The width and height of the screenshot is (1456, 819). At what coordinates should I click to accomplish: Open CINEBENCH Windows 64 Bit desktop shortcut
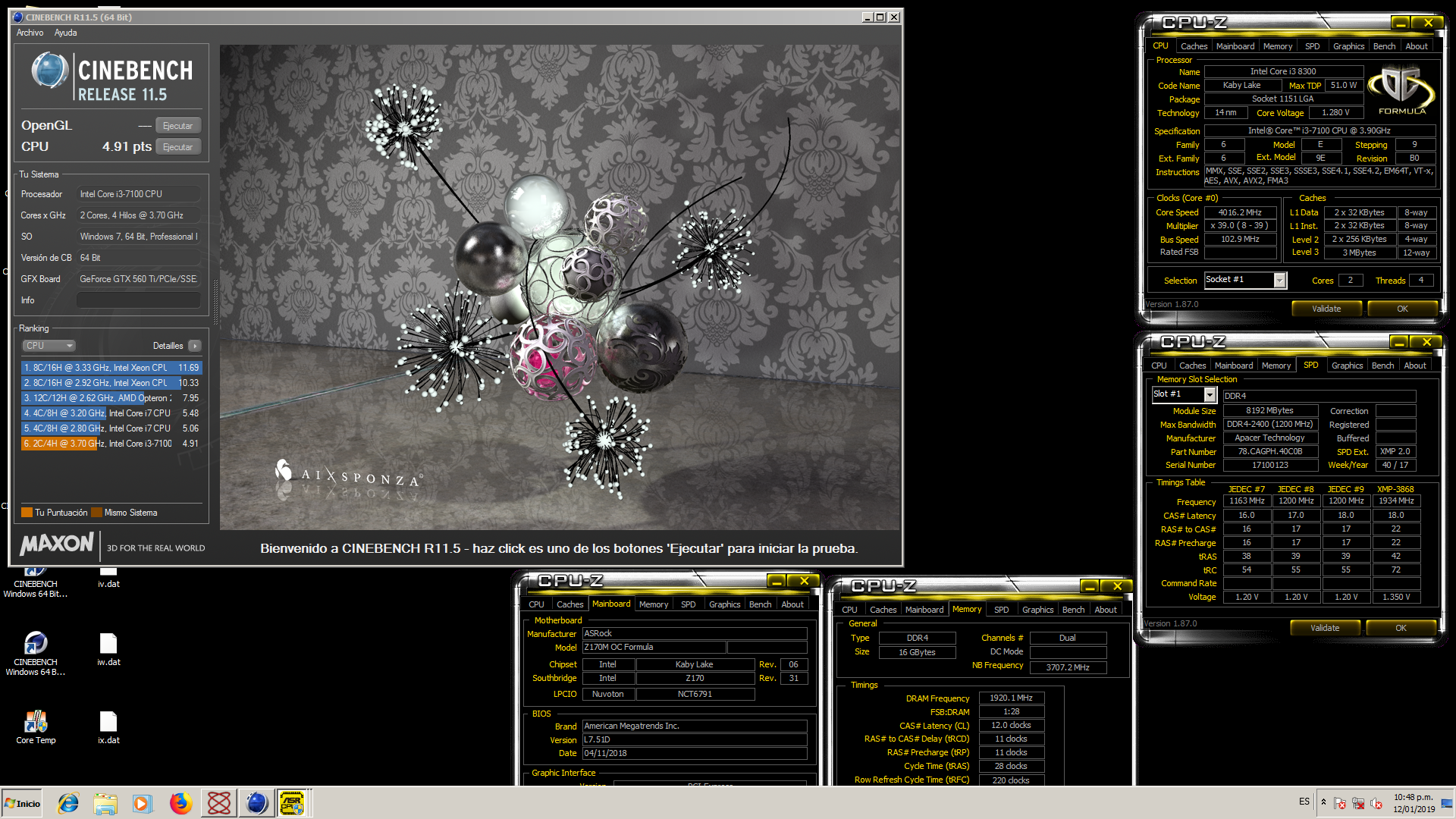tap(36, 582)
